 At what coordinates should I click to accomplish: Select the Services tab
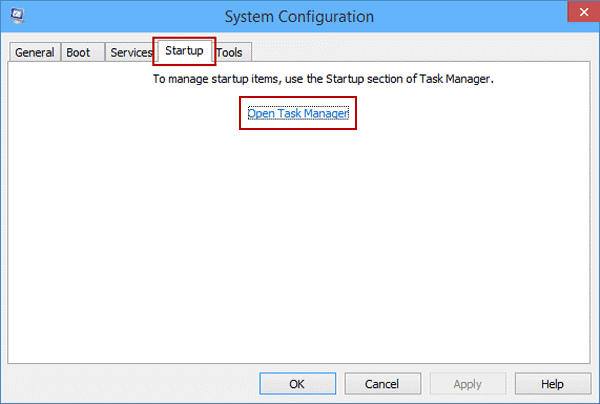(x=130, y=52)
